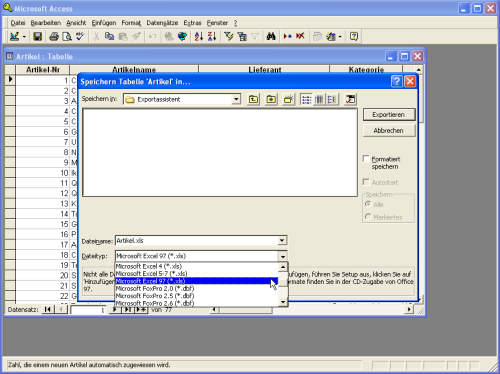Viewport: 500px width, 374px height.
Task: Enable Formatiert speichern checkbox
Action: coord(366,159)
